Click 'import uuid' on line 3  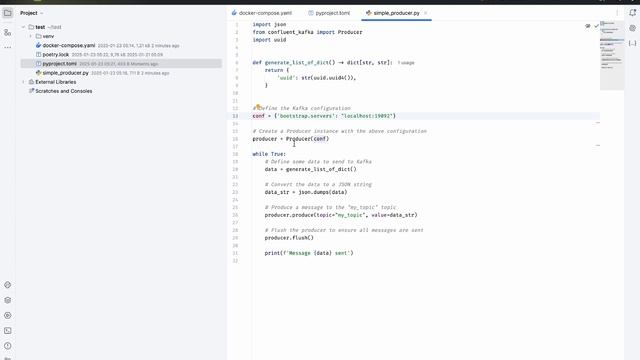269,40
